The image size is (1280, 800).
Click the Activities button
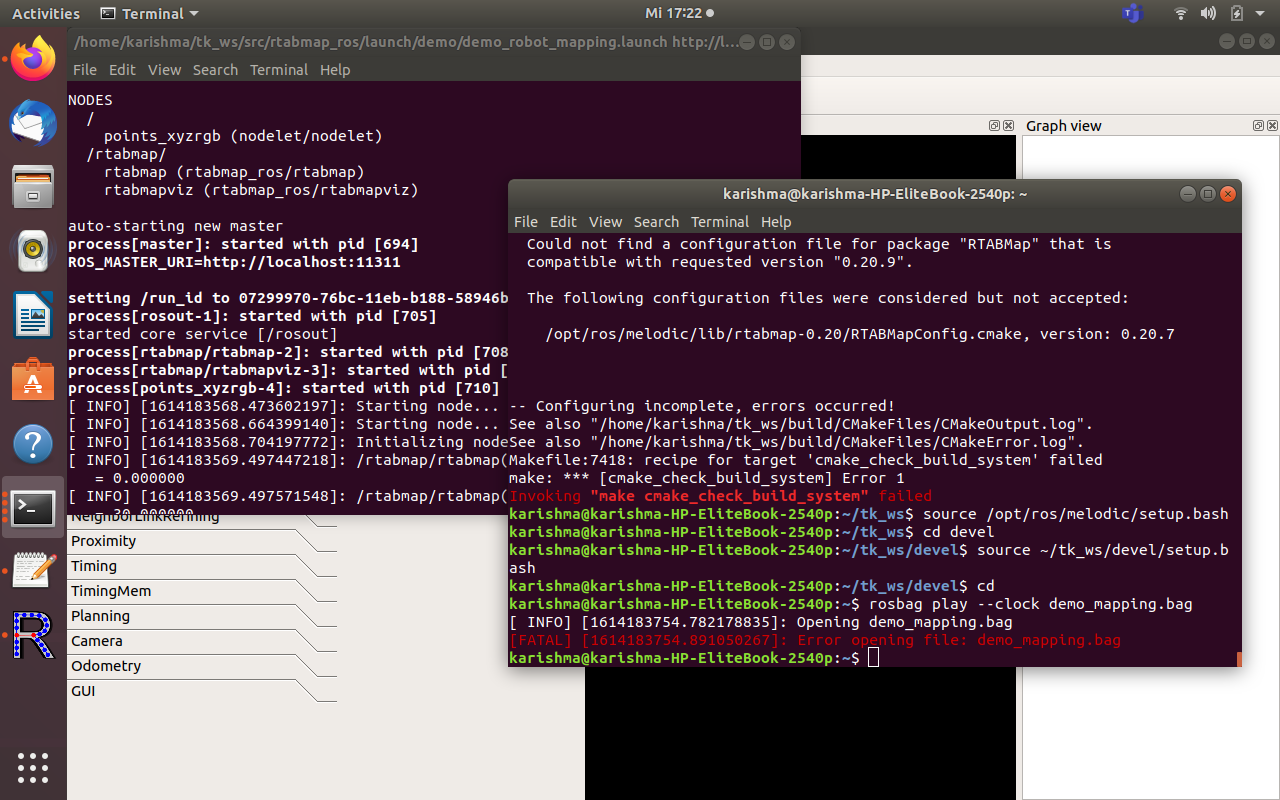coord(46,14)
